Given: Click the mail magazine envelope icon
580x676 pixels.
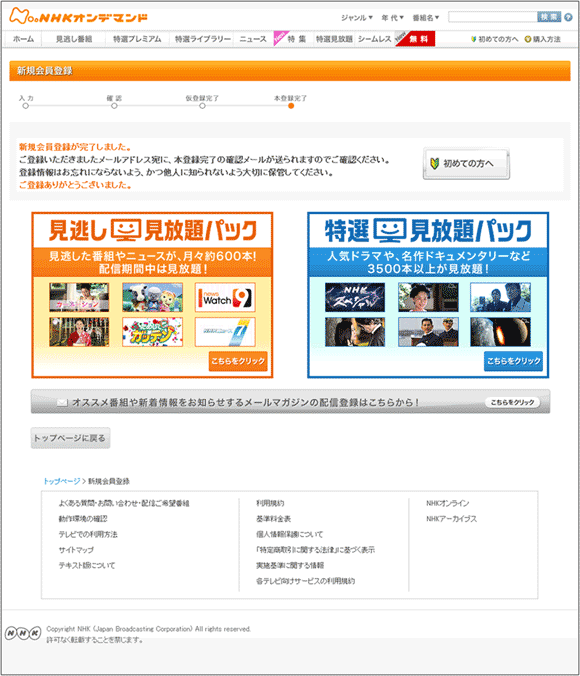Looking at the screenshot, I should 62,402.
